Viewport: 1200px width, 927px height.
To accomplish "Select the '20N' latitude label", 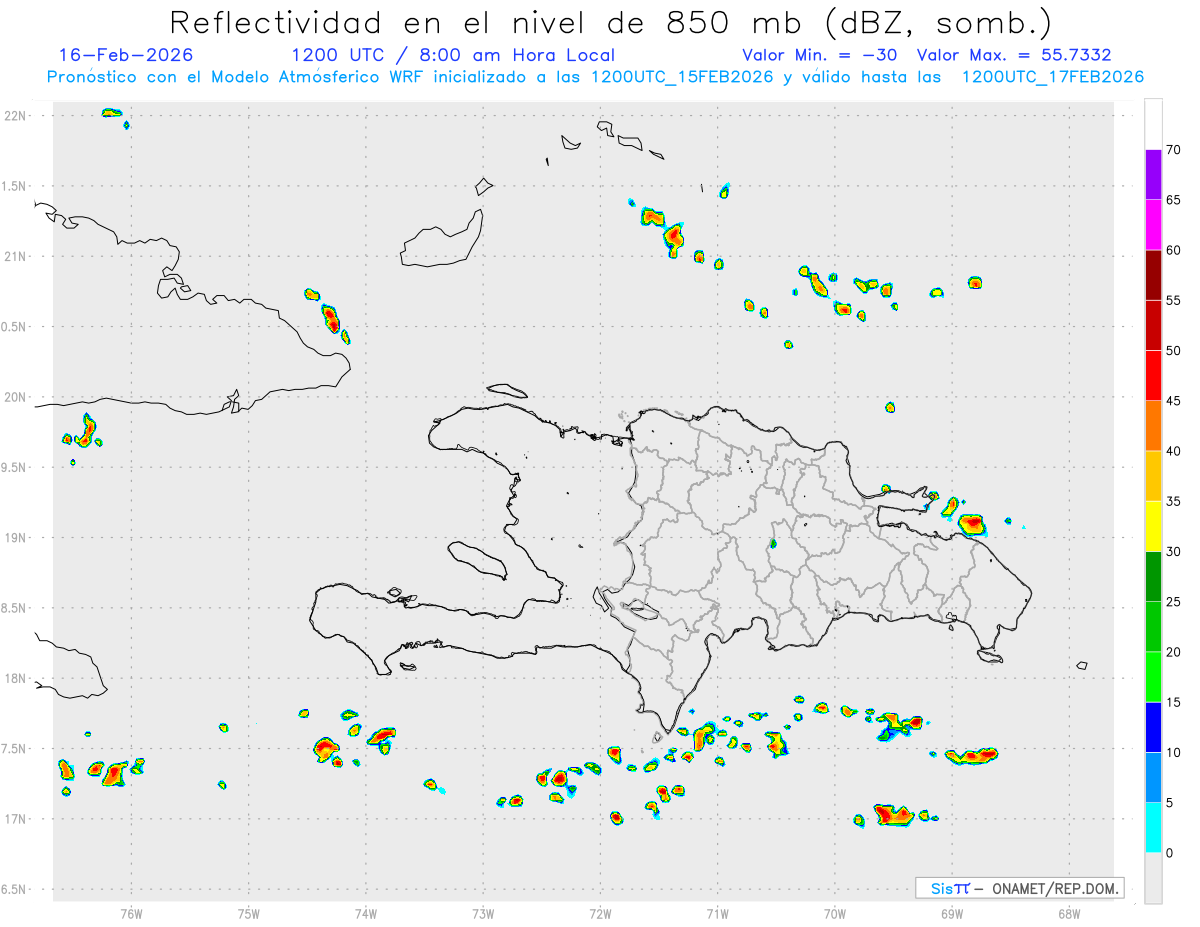I will click(x=17, y=397).
